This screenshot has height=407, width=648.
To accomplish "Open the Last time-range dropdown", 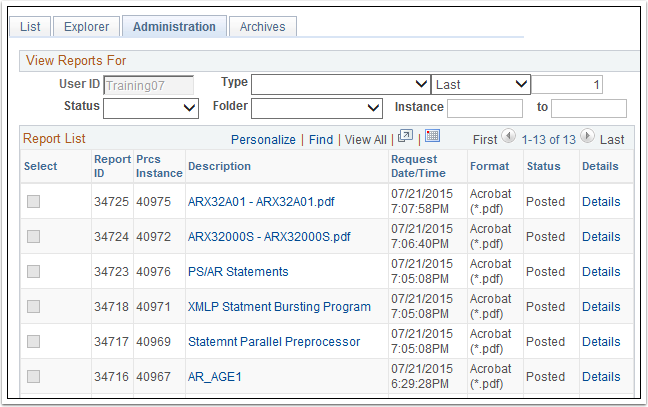I will (x=481, y=85).
